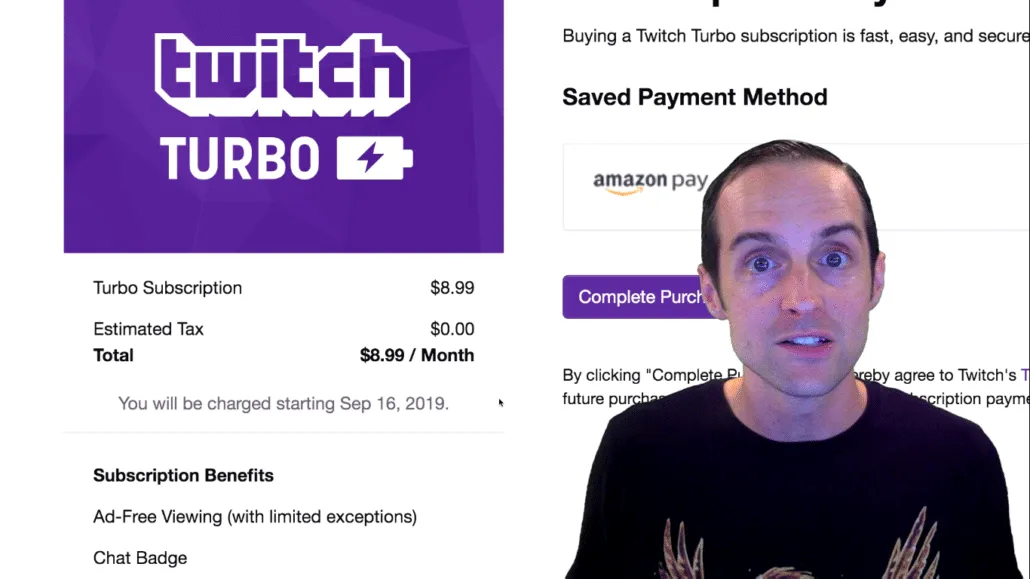Image resolution: width=1030 pixels, height=579 pixels.
Task: Click the Saved Payment Method heading
Action: (694, 97)
